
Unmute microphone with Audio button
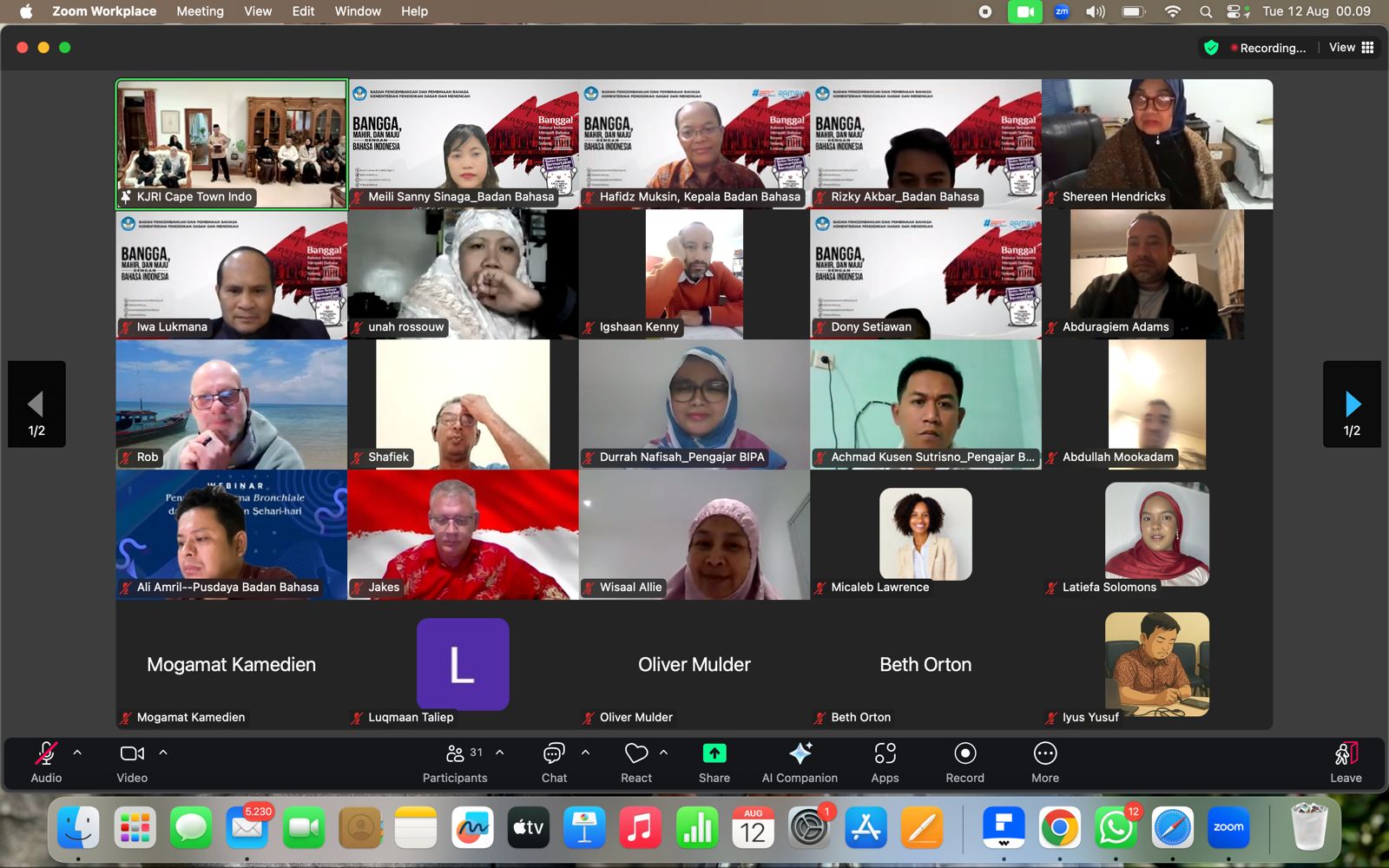click(46, 763)
